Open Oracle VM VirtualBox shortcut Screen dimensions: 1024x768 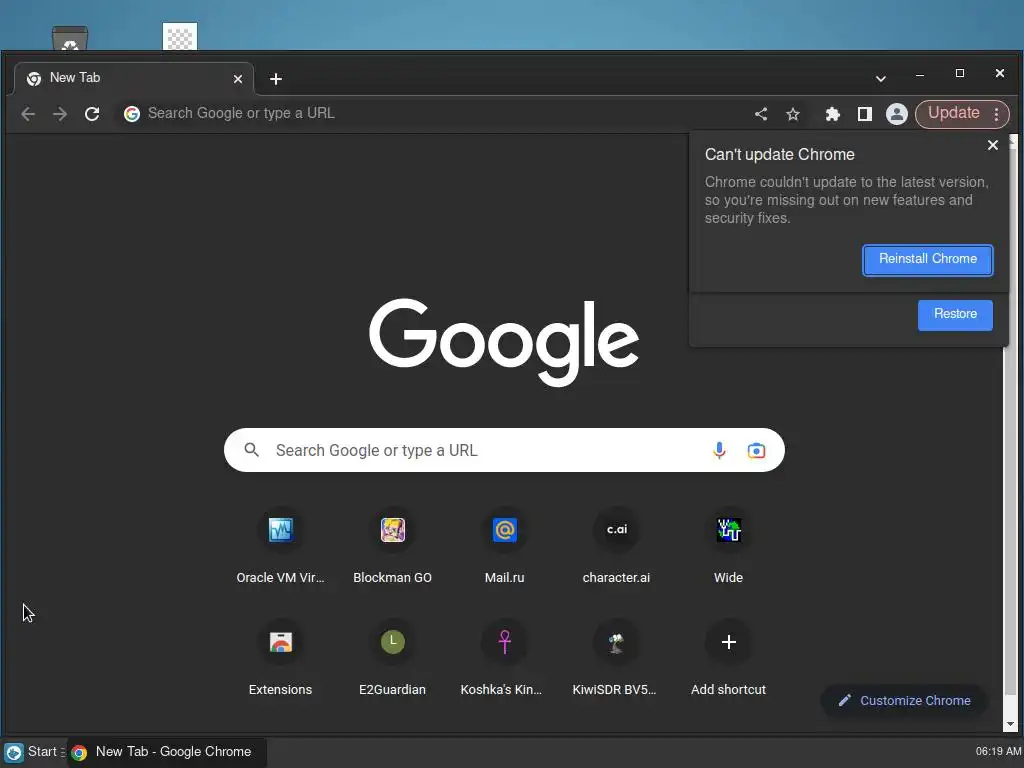tap(280, 547)
